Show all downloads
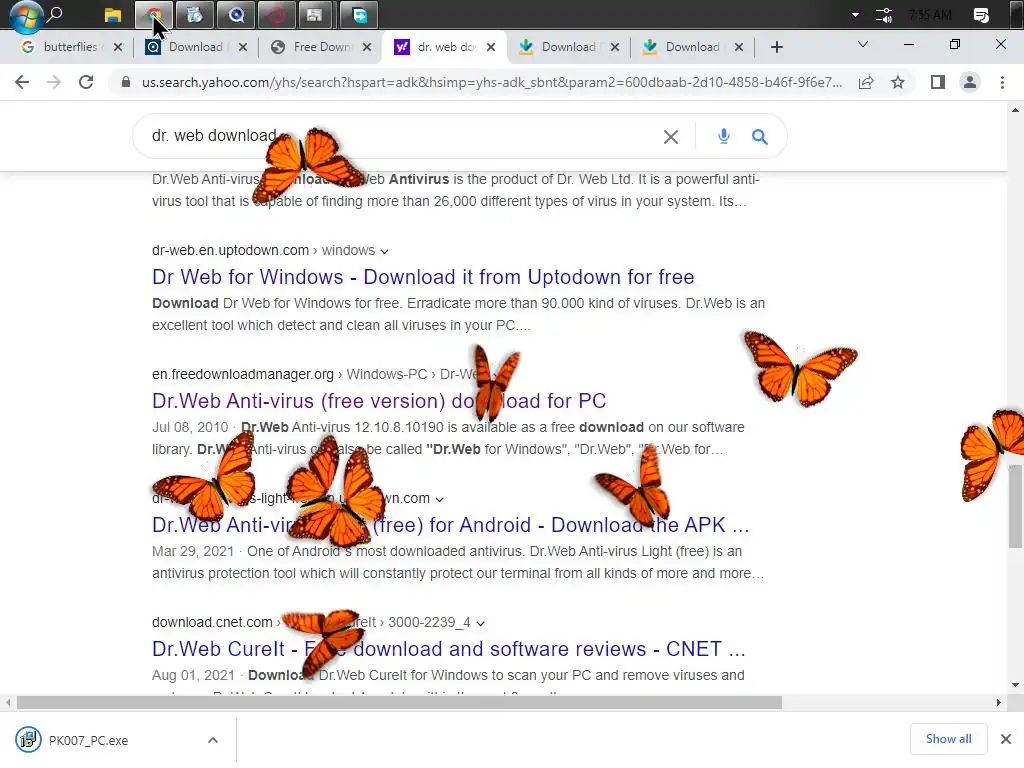1024x768 pixels. point(948,739)
